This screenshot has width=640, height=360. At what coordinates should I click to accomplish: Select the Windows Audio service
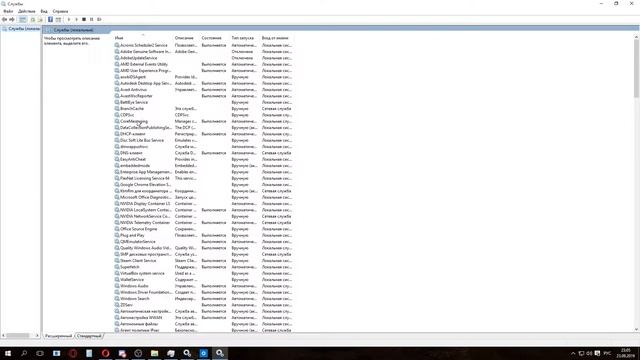[203, 286]
